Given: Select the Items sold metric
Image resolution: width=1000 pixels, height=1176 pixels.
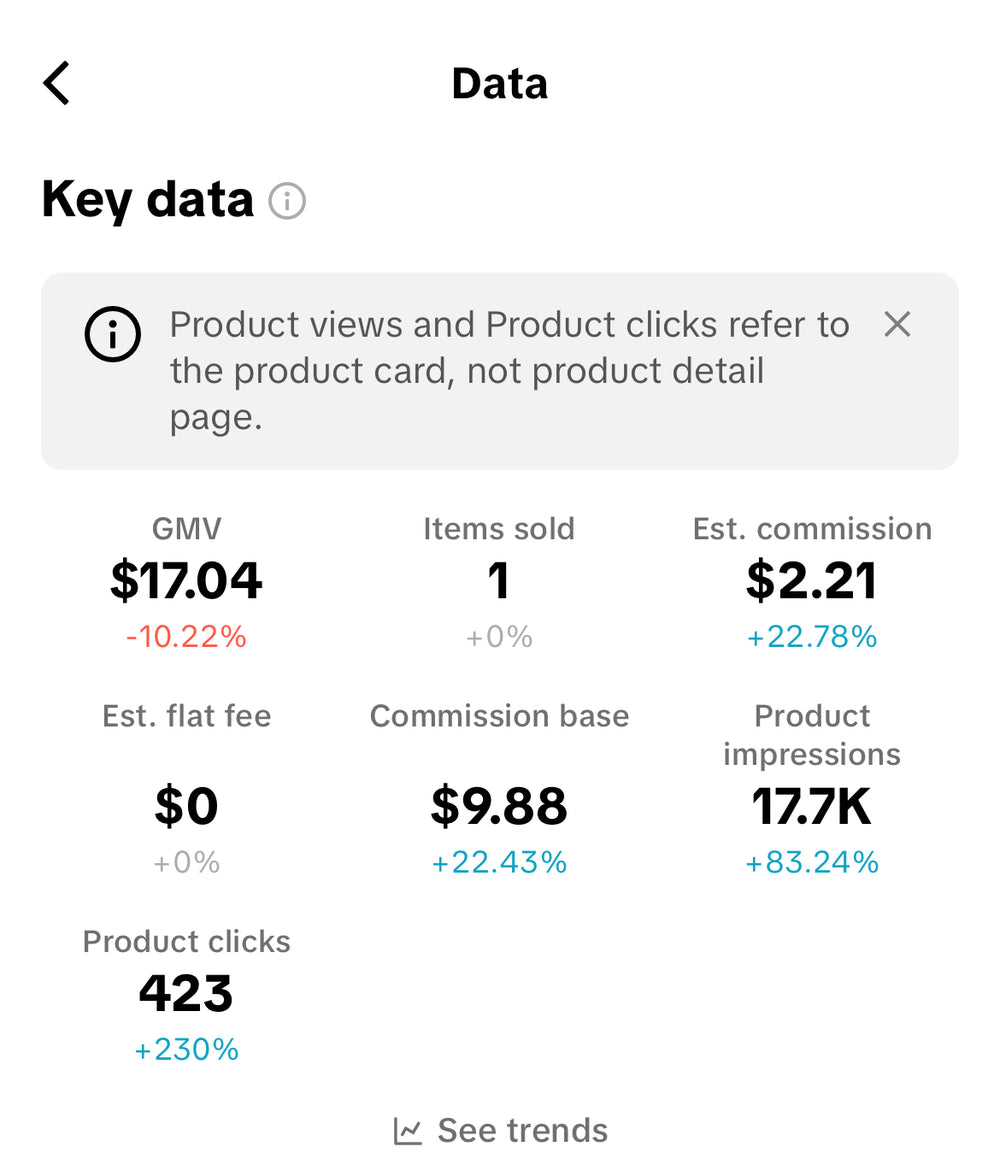Looking at the screenshot, I should point(499,581).
